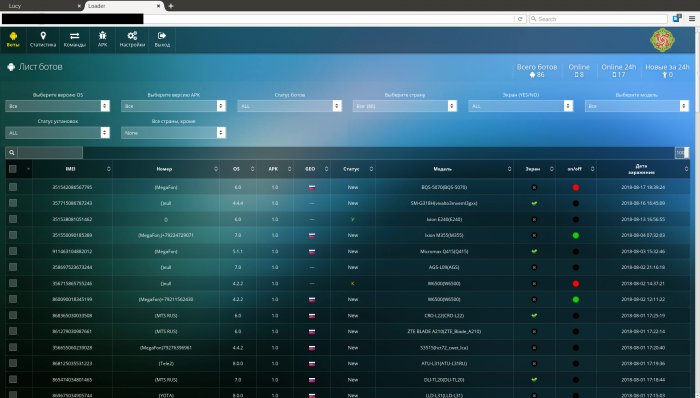Switch to the Lucy browser tab
700x398 pixels.
(41, 6)
